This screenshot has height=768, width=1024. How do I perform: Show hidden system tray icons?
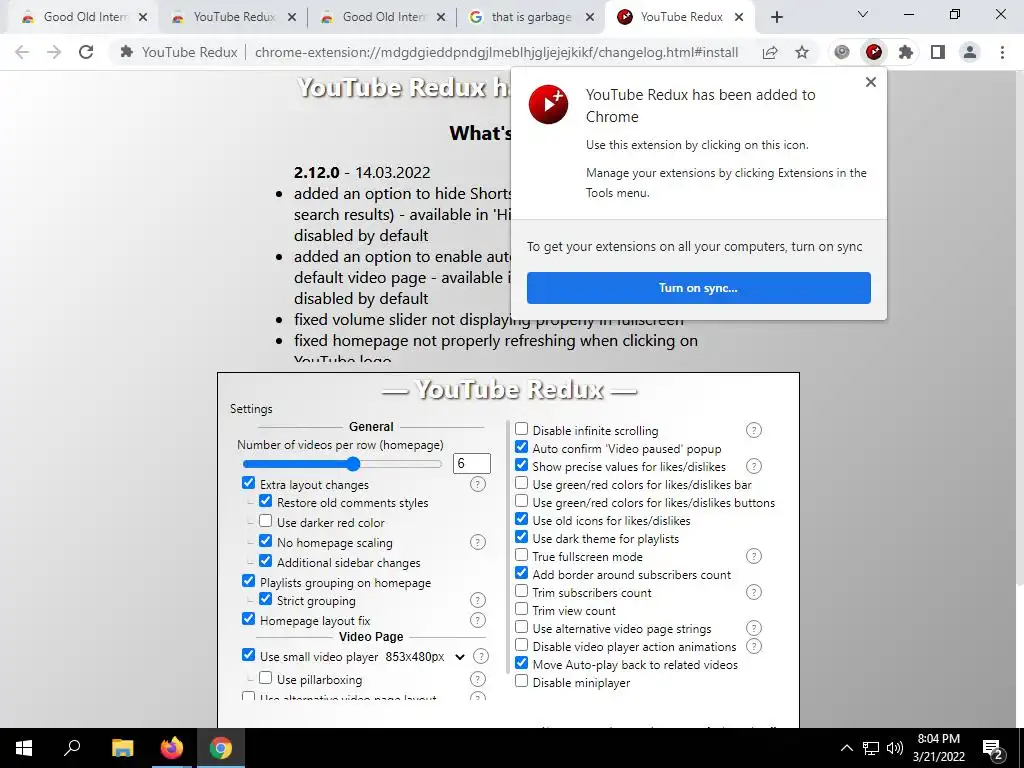(x=846, y=748)
